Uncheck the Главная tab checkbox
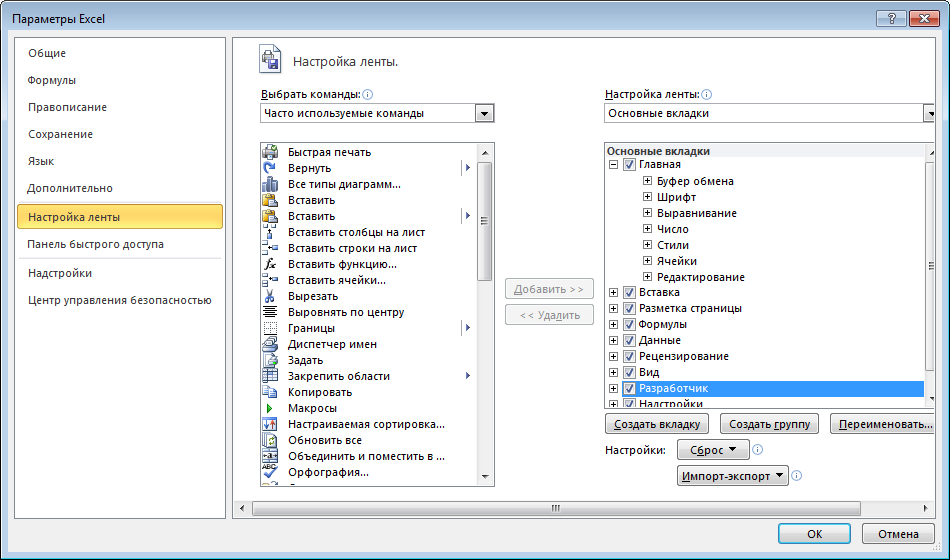 click(x=629, y=164)
